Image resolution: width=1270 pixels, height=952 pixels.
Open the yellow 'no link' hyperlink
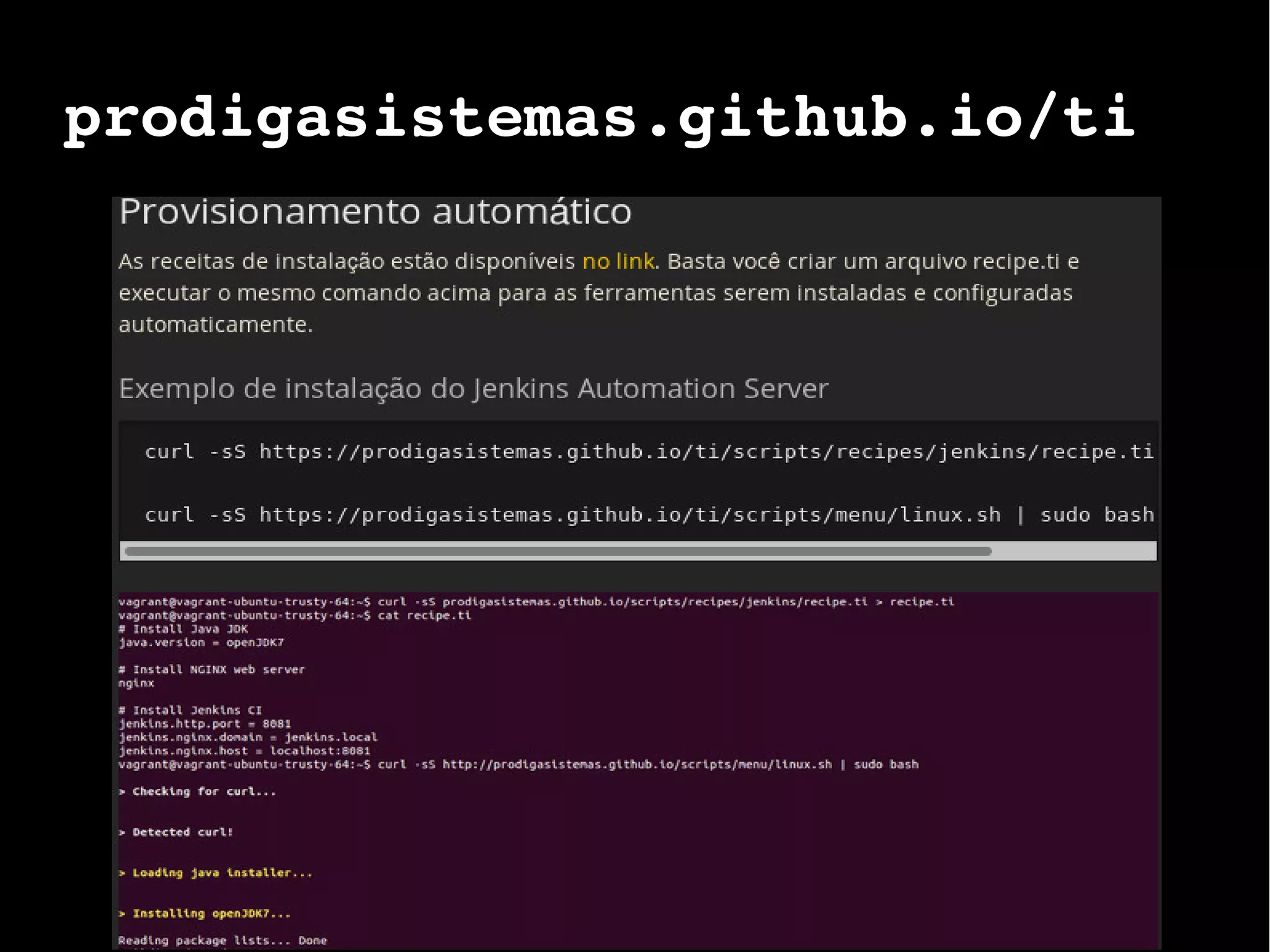pyautogui.click(x=618, y=261)
